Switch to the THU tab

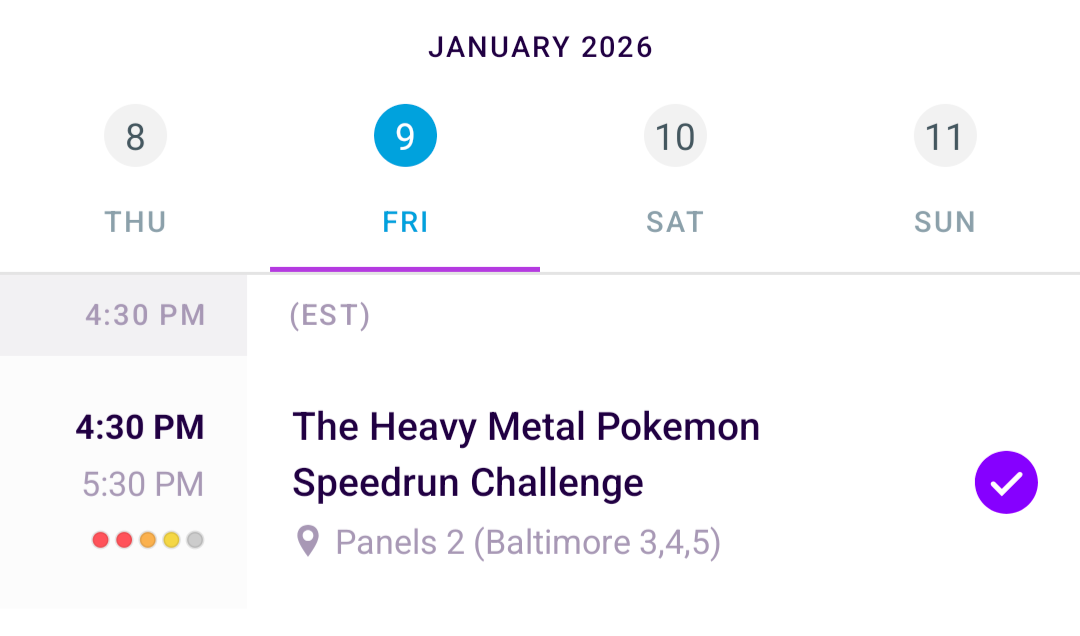coord(135,222)
